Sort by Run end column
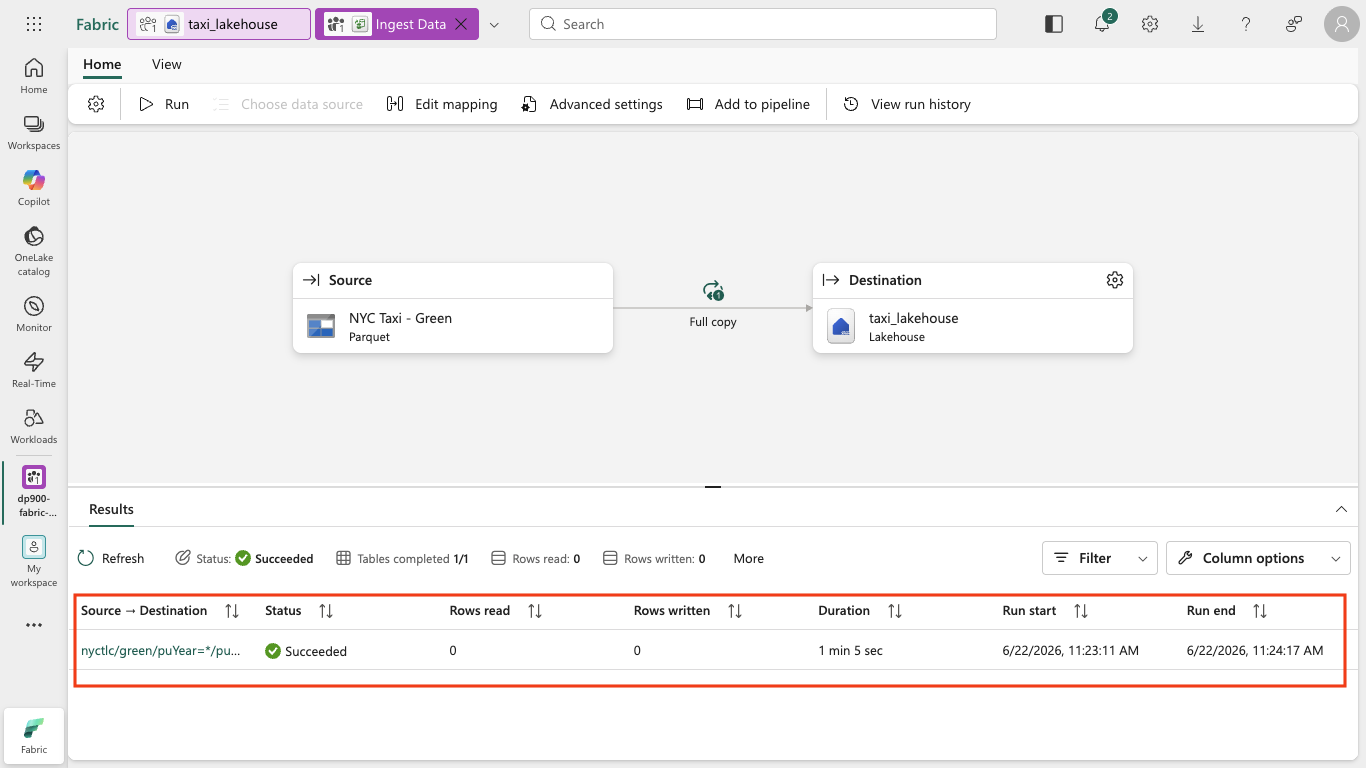The image size is (1366, 768). point(1260,611)
